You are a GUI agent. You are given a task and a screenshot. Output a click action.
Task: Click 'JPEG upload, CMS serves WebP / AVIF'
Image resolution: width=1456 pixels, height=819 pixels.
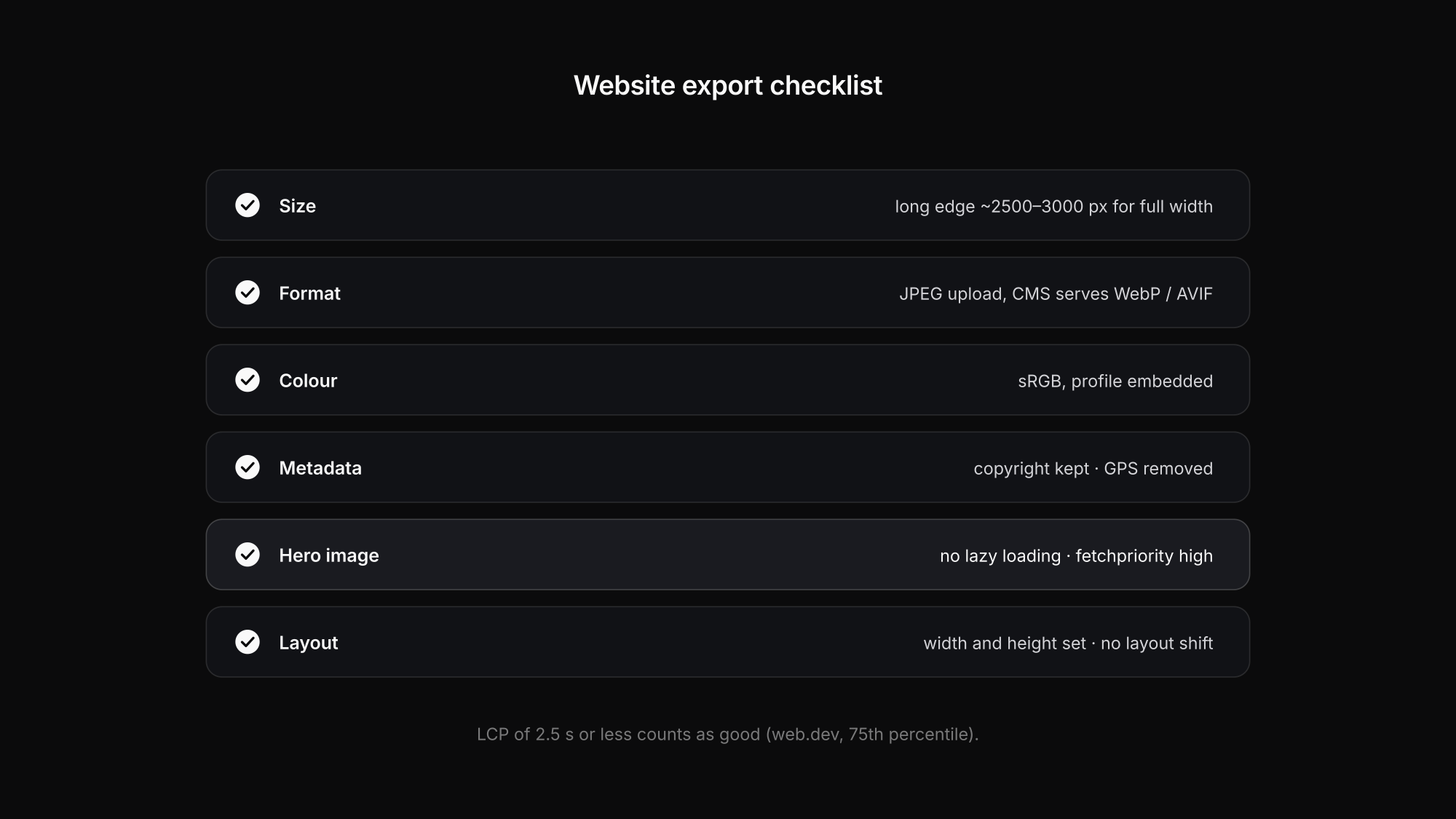(x=1056, y=293)
